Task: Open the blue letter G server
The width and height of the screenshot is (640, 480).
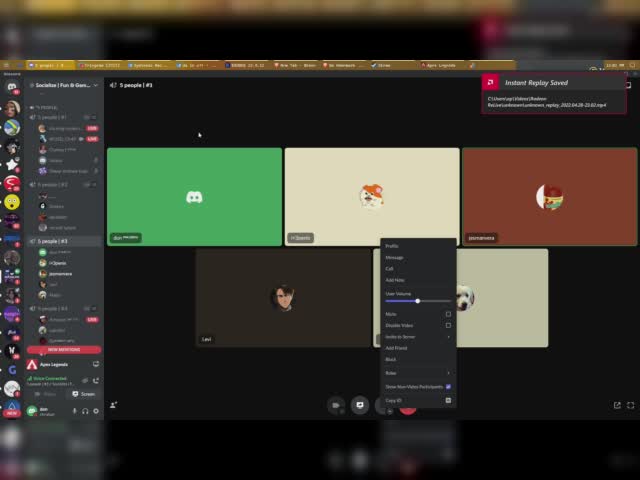Action: pos(12,370)
